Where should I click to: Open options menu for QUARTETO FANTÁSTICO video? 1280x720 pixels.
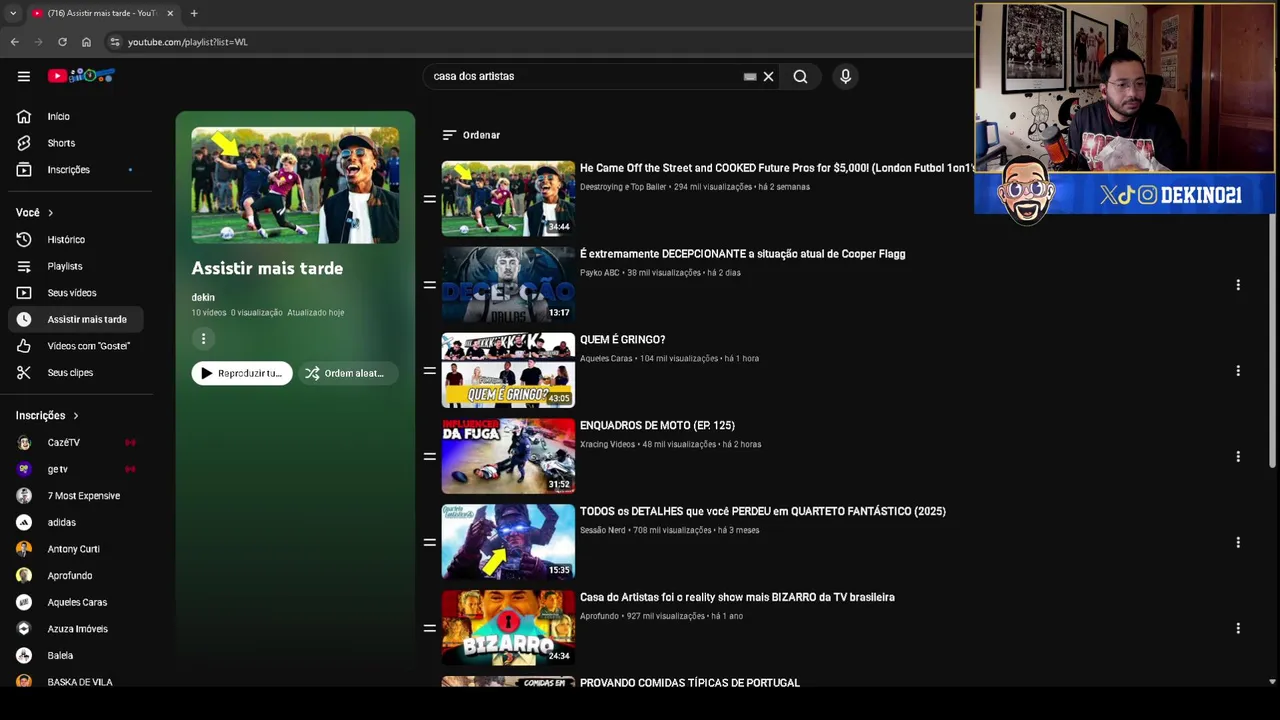[1238, 543]
